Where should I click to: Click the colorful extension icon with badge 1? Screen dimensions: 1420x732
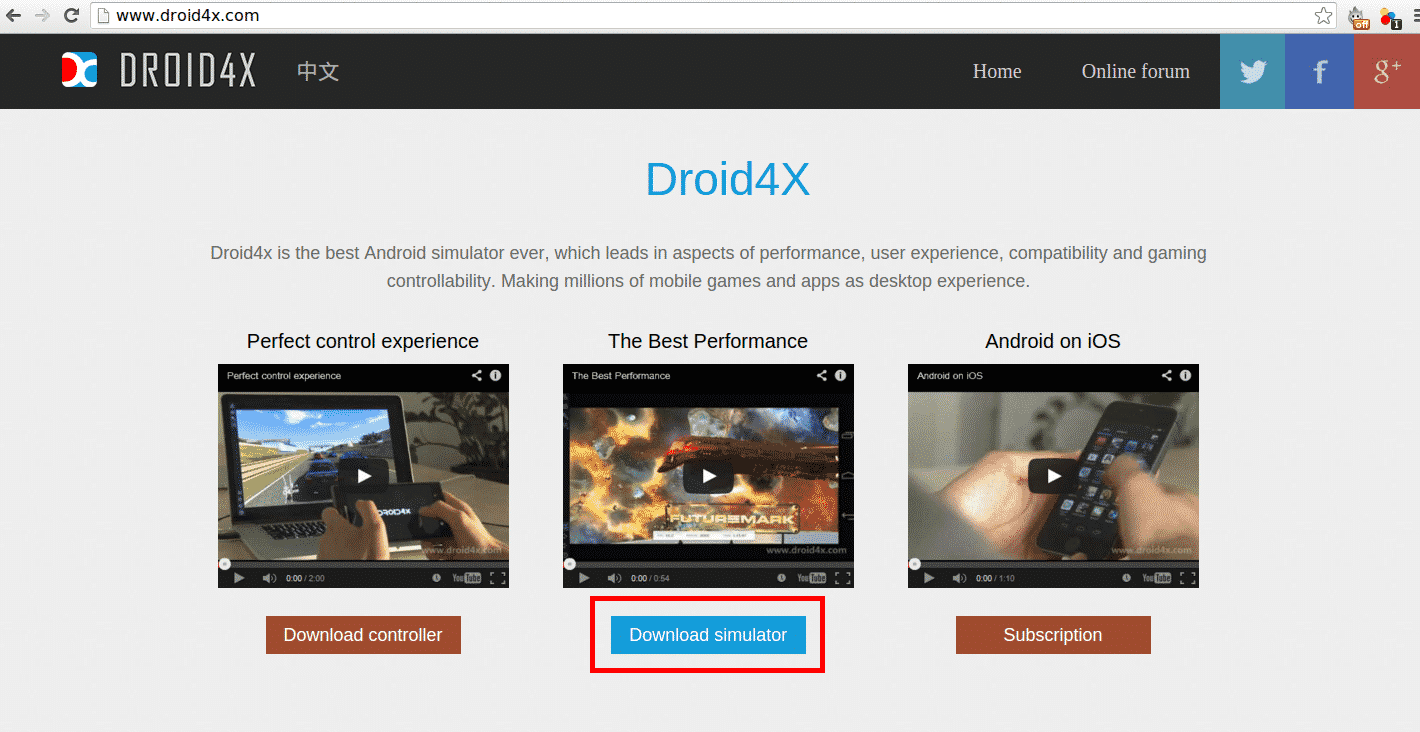[x=1389, y=16]
